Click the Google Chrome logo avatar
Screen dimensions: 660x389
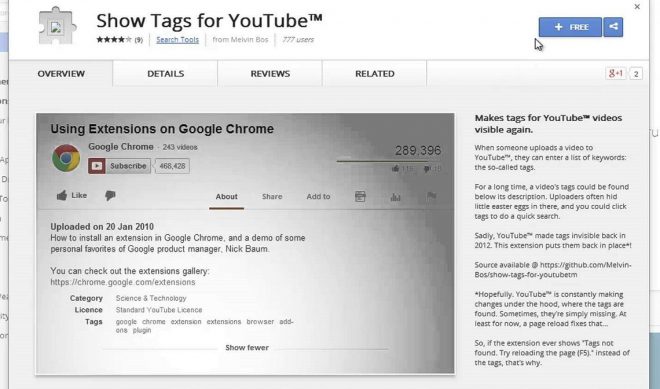tap(66, 158)
